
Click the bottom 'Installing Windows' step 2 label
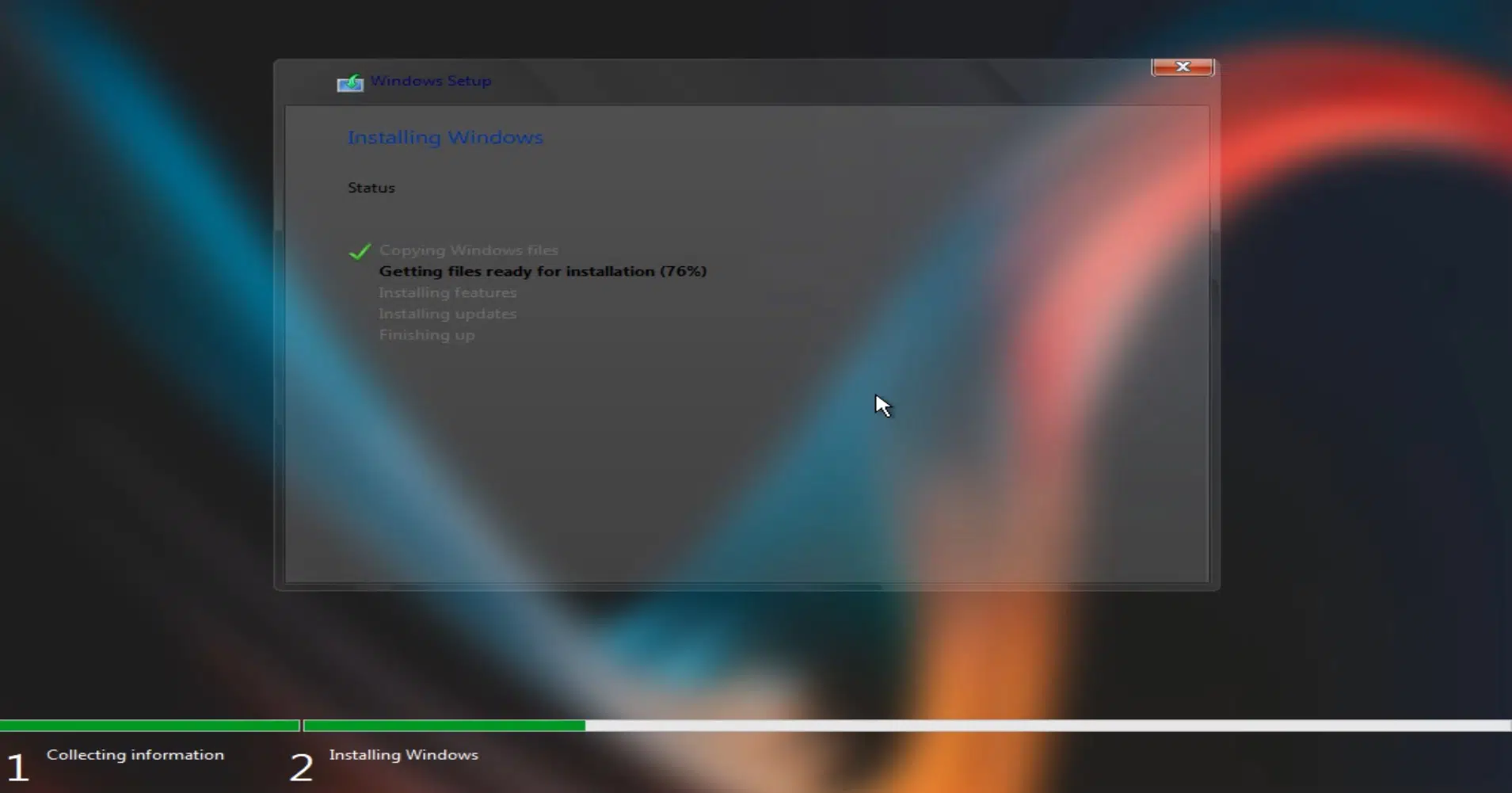click(403, 755)
